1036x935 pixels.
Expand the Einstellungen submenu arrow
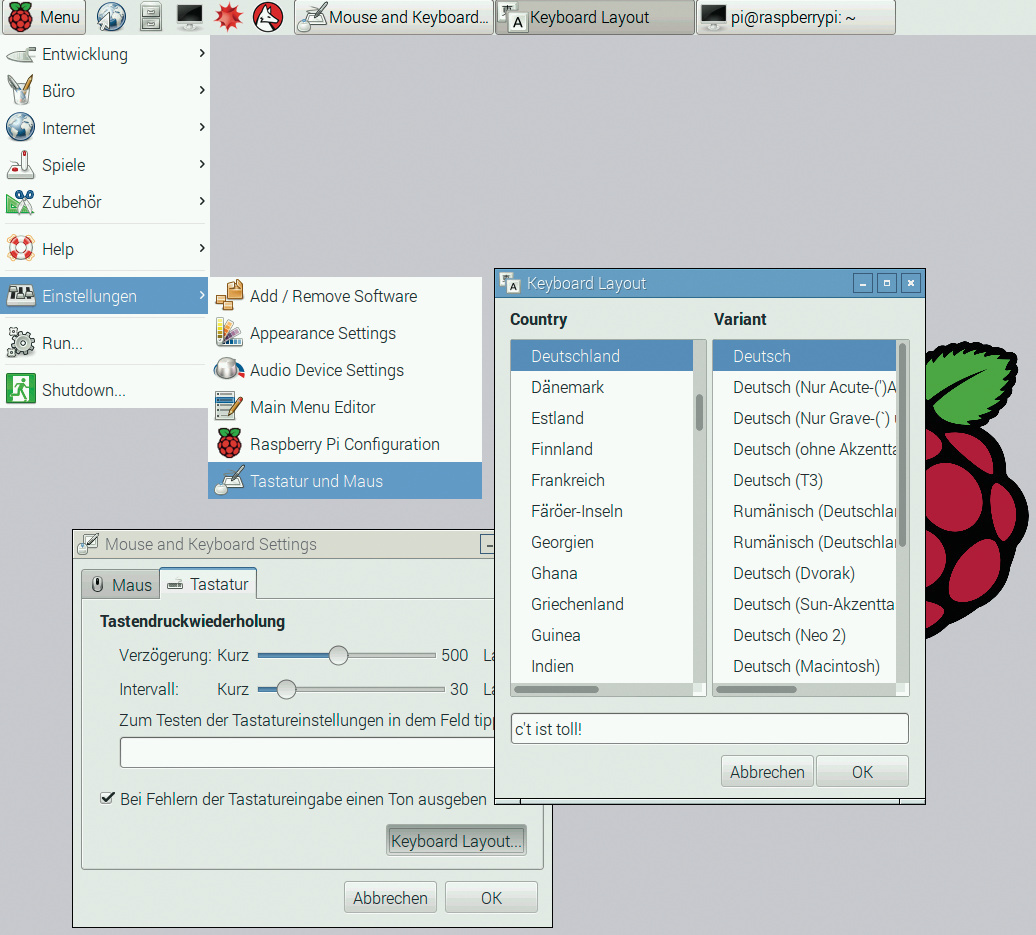pos(202,295)
